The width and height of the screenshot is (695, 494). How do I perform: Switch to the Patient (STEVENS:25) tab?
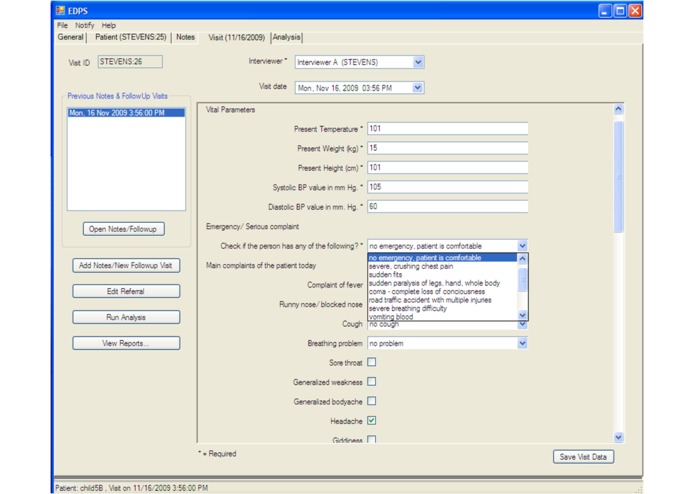pyautogui.click(x=131, y=37)
